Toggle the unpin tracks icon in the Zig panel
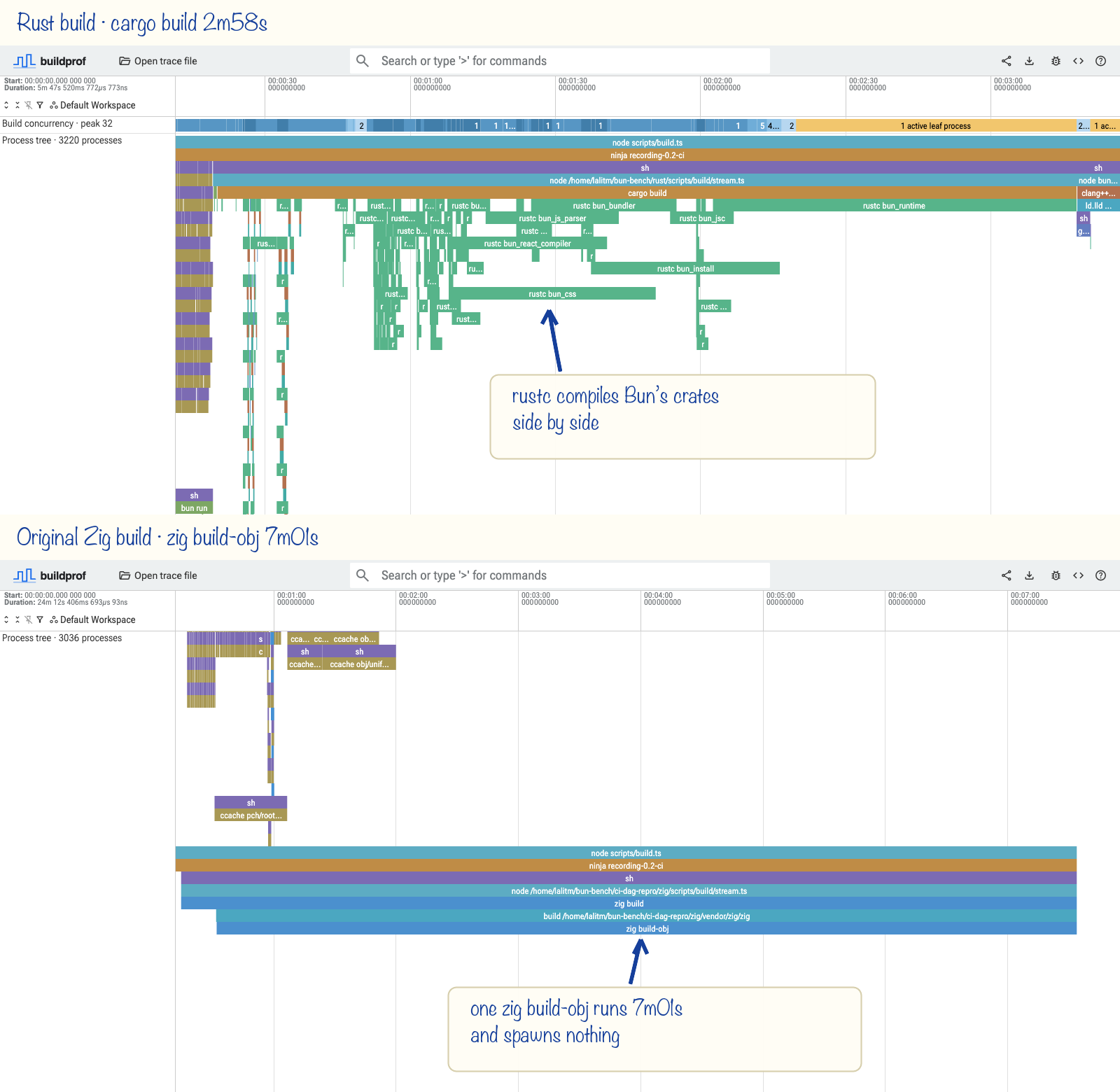The height and width of the screenshot is (1092, 1120). (29, 619)
